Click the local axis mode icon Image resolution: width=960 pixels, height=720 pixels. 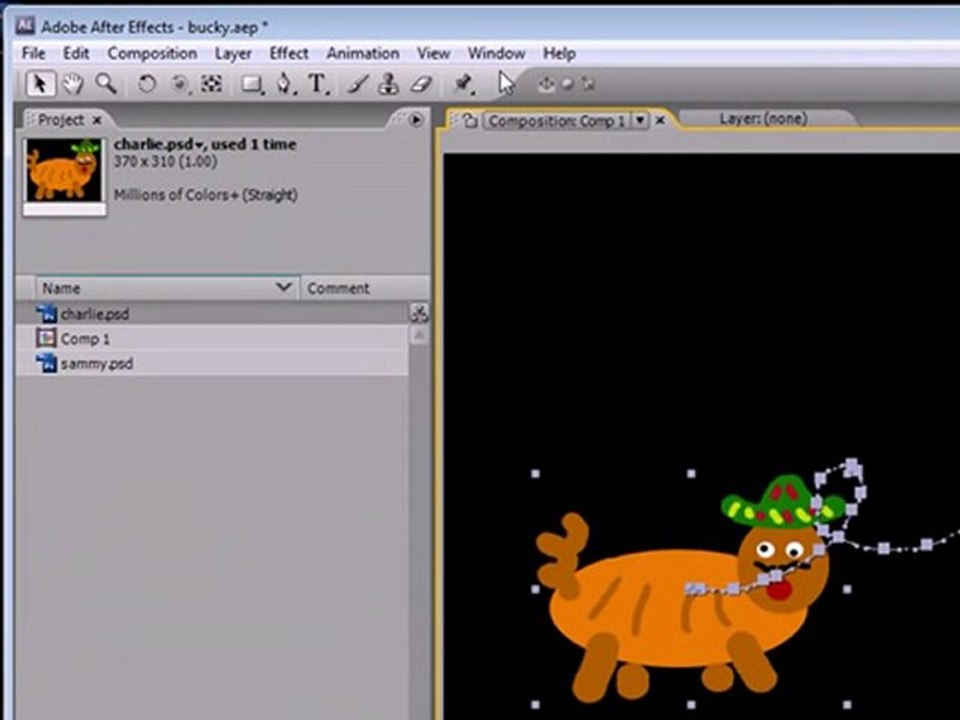coord(546,84)
